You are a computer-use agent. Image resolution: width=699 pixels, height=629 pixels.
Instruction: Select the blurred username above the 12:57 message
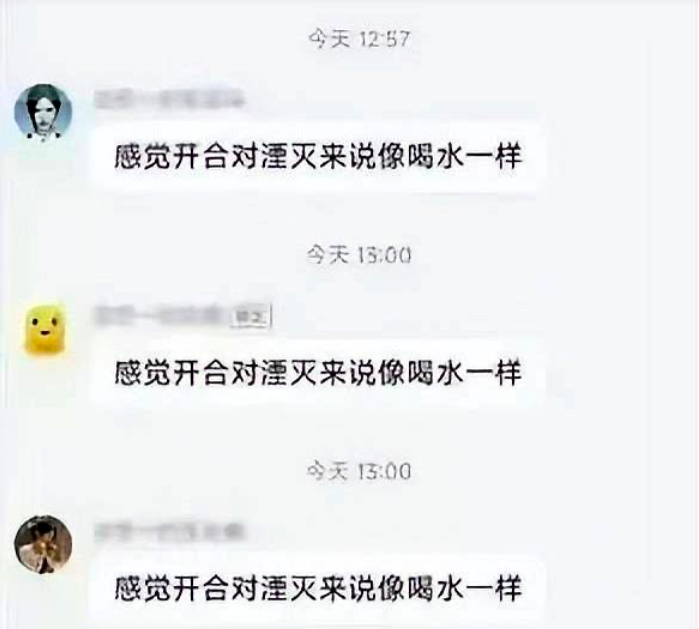[x=170, y=99]
